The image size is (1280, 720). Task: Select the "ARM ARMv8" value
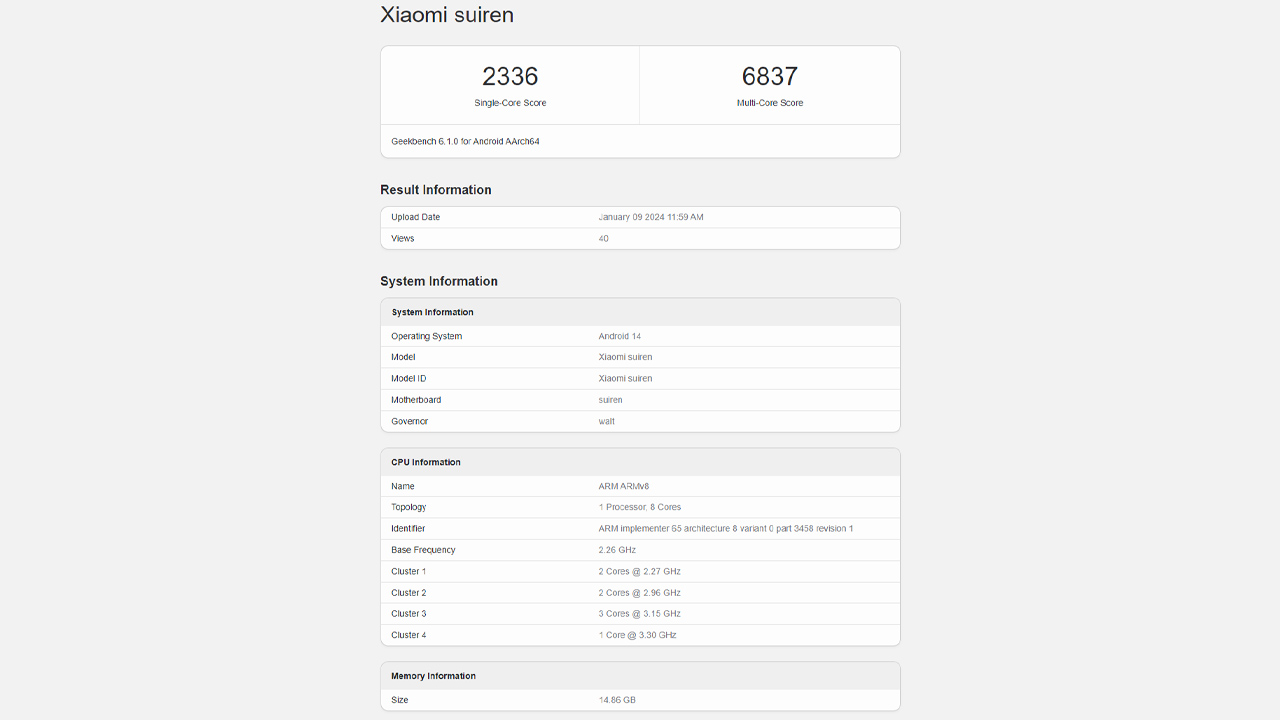click(624, 486)
